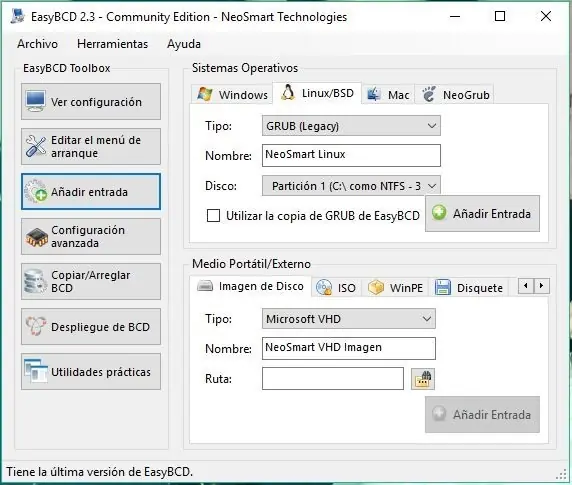Open the Disco partition dropdown
The image size is (572, 485).
click(351, 186)
